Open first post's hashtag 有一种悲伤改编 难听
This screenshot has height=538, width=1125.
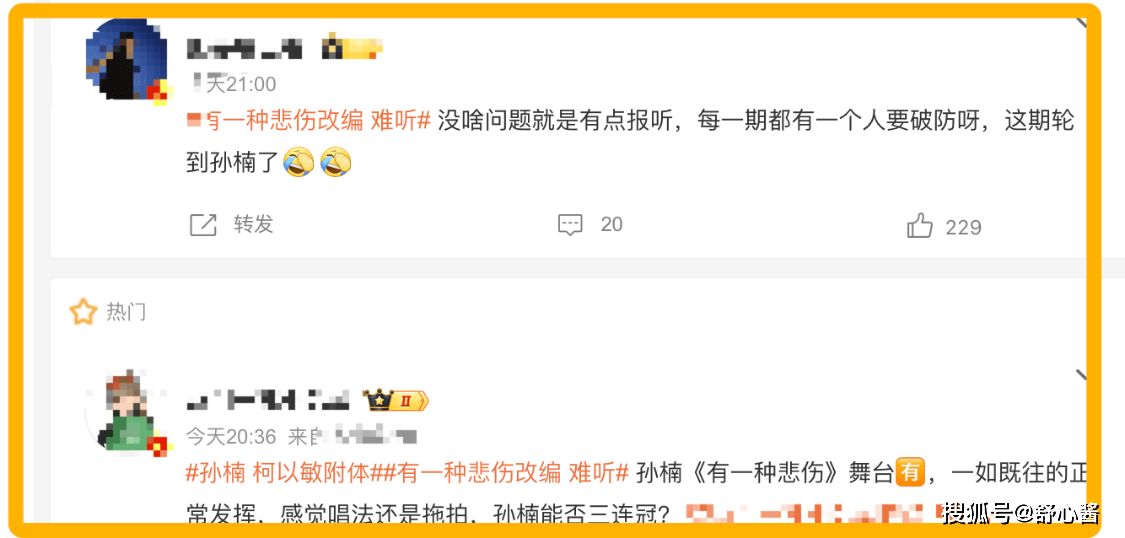(x=308, y=121)
